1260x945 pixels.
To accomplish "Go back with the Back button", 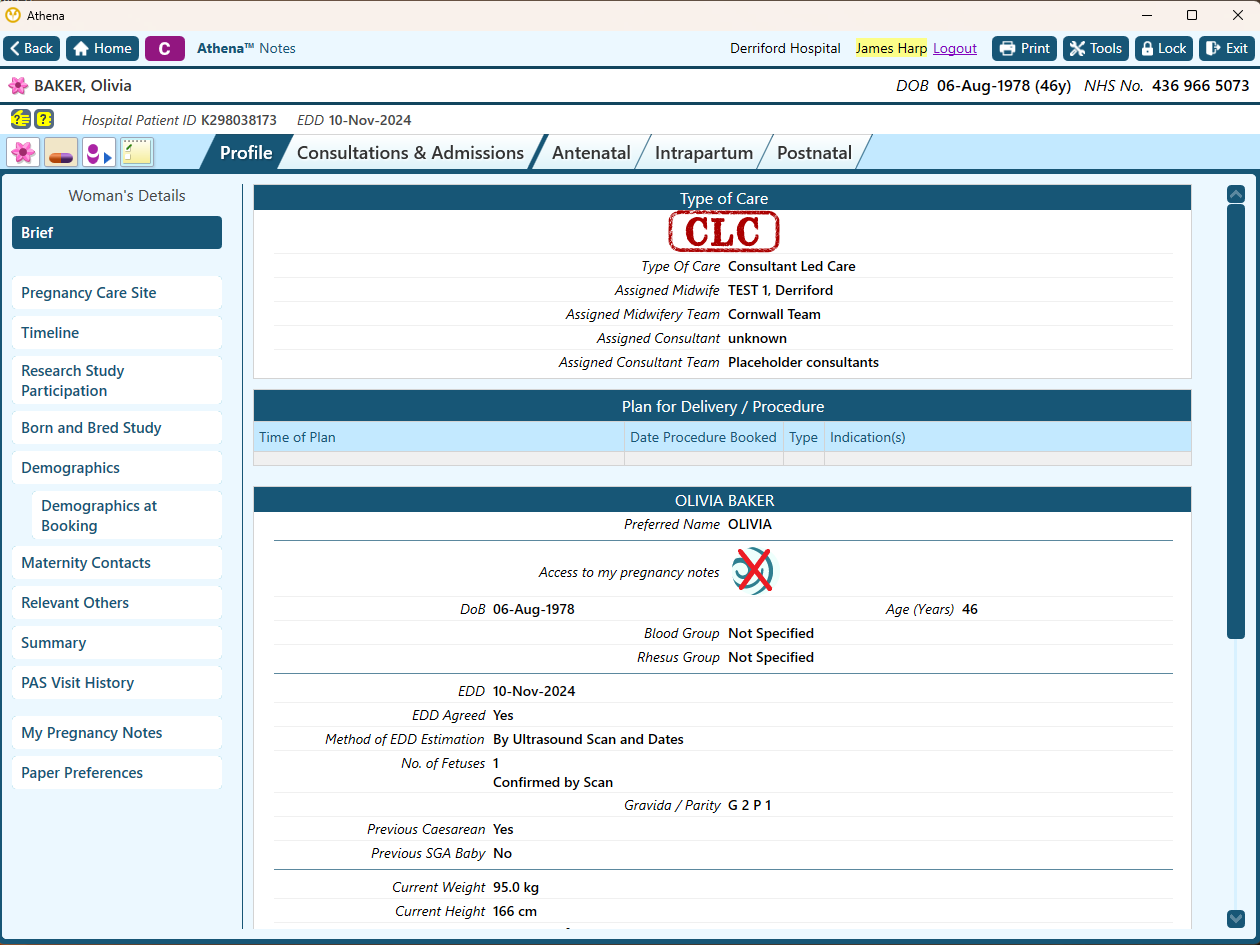I will tap(32, 48).
